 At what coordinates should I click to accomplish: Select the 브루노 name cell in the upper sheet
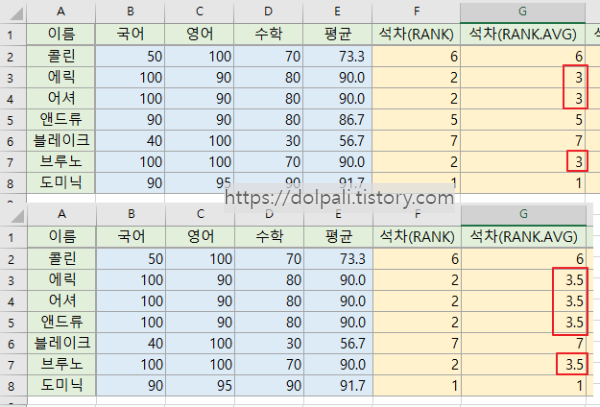click(61, 162)
